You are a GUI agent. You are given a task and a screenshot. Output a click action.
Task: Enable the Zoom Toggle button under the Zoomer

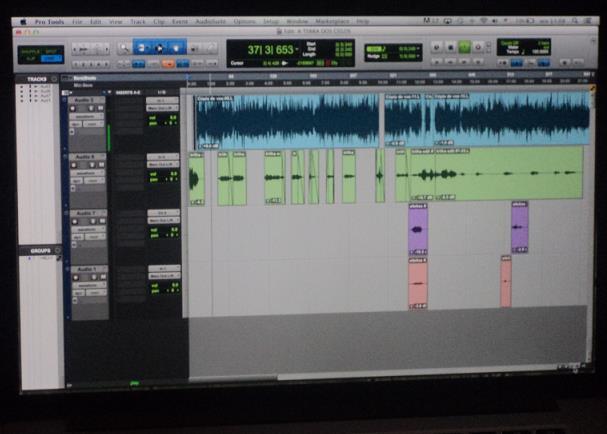[x=123, y=63]
